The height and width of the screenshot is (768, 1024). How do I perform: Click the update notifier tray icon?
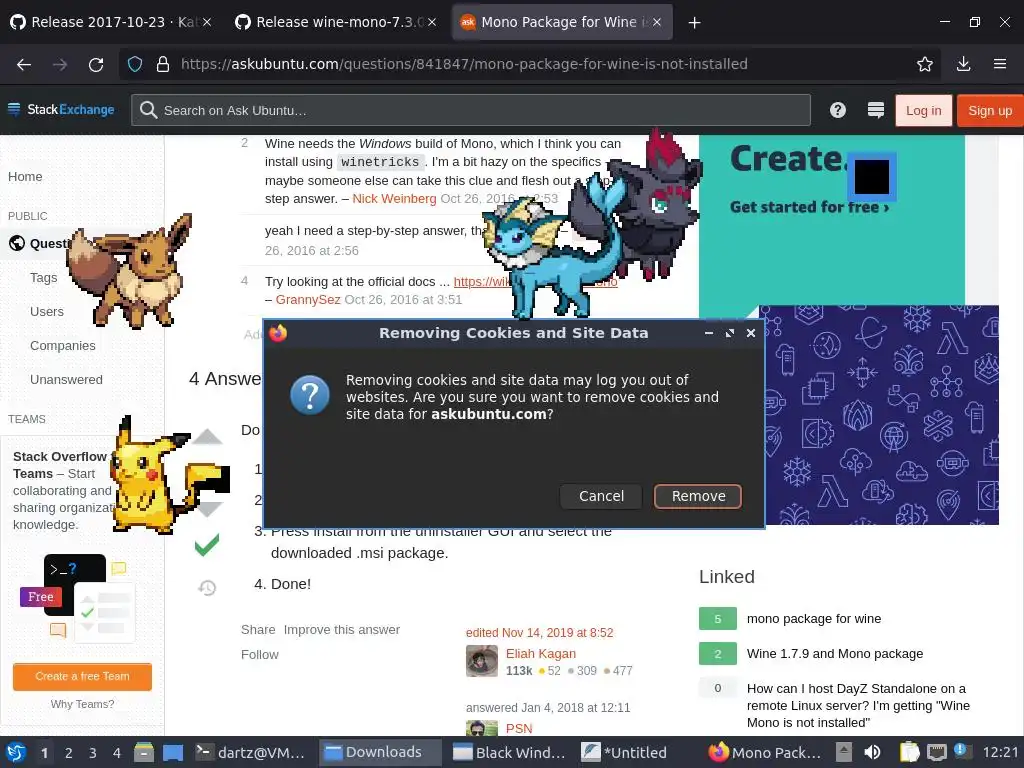959,751
